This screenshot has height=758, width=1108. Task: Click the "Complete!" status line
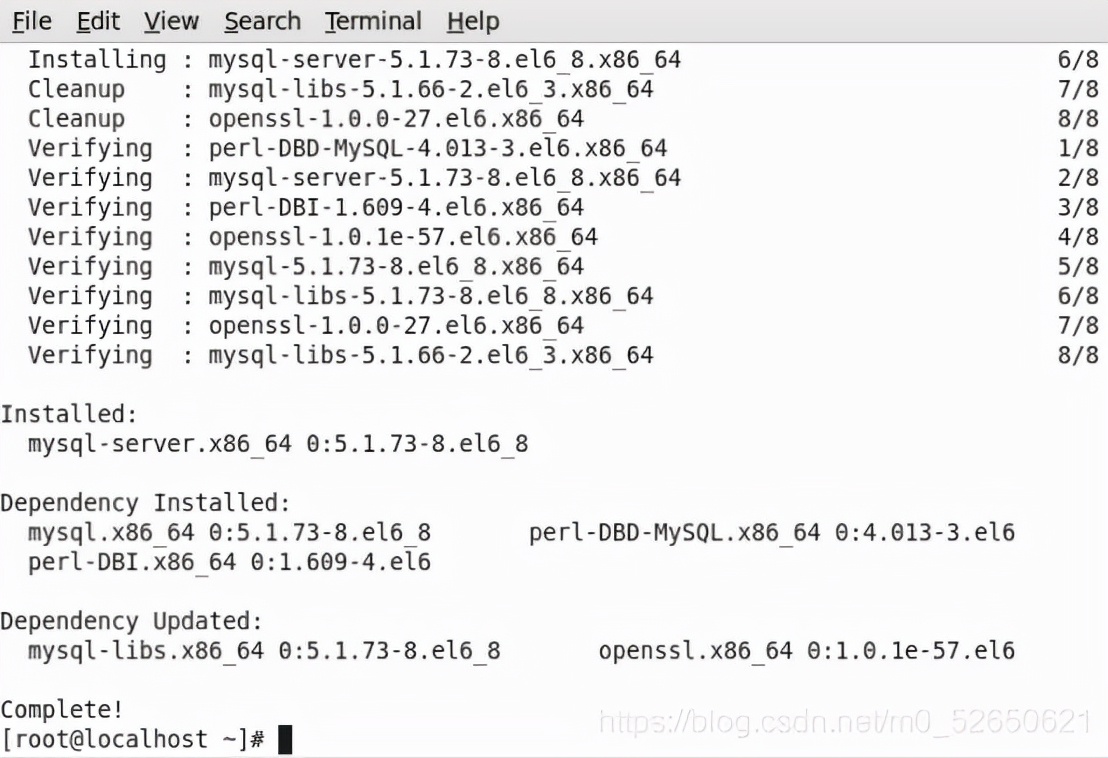62,710
